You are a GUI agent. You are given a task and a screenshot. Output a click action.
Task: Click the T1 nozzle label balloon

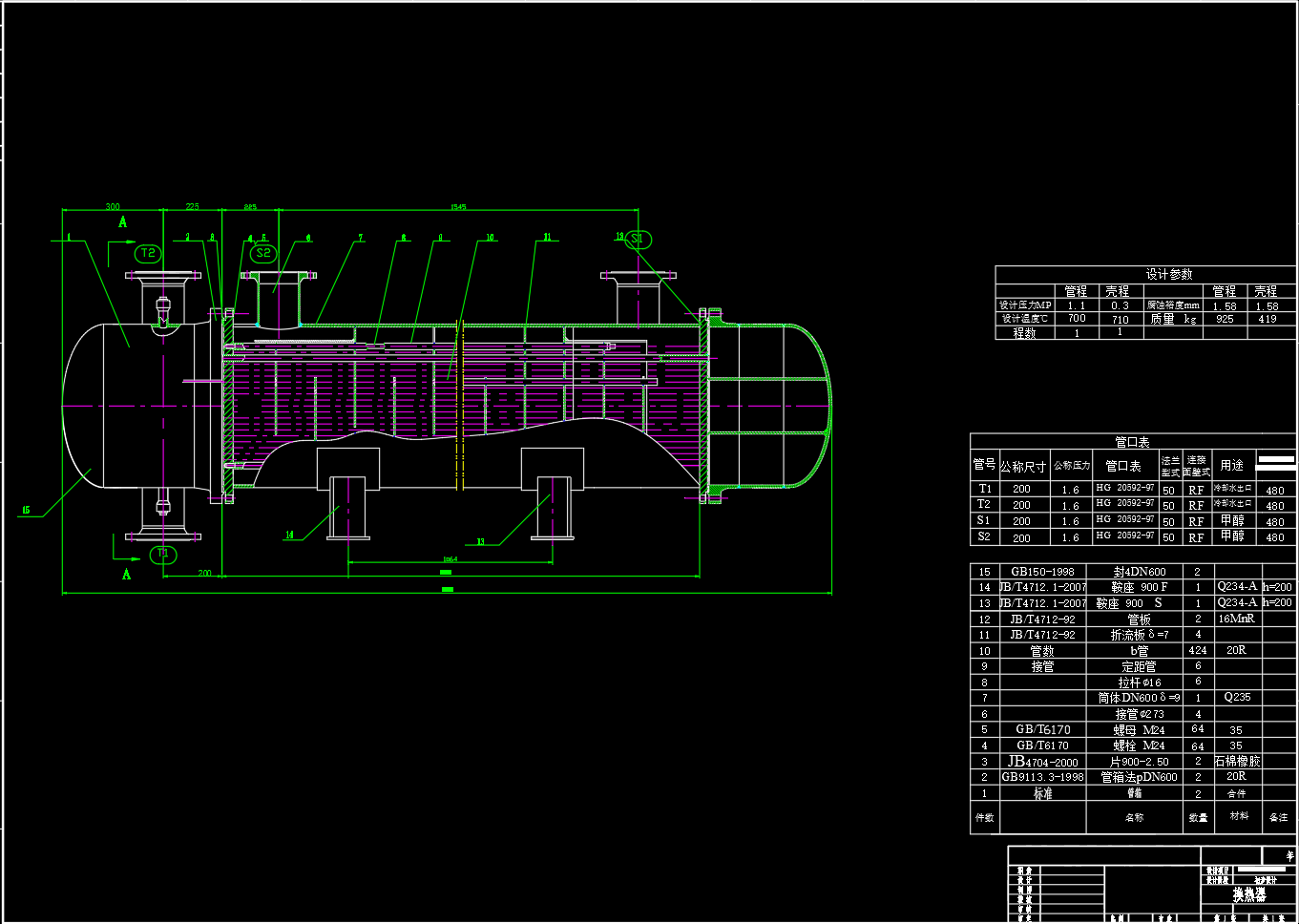(163, 554)
